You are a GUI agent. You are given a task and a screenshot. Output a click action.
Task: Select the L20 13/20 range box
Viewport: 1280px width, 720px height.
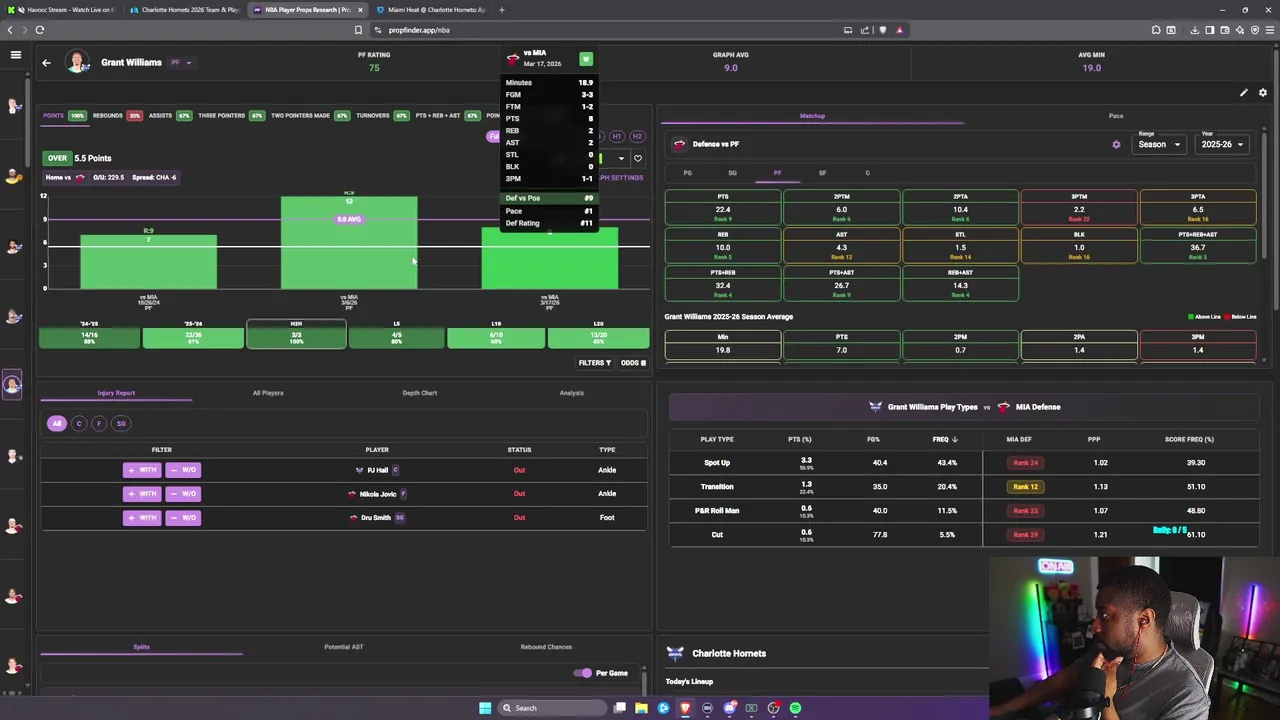598,334
